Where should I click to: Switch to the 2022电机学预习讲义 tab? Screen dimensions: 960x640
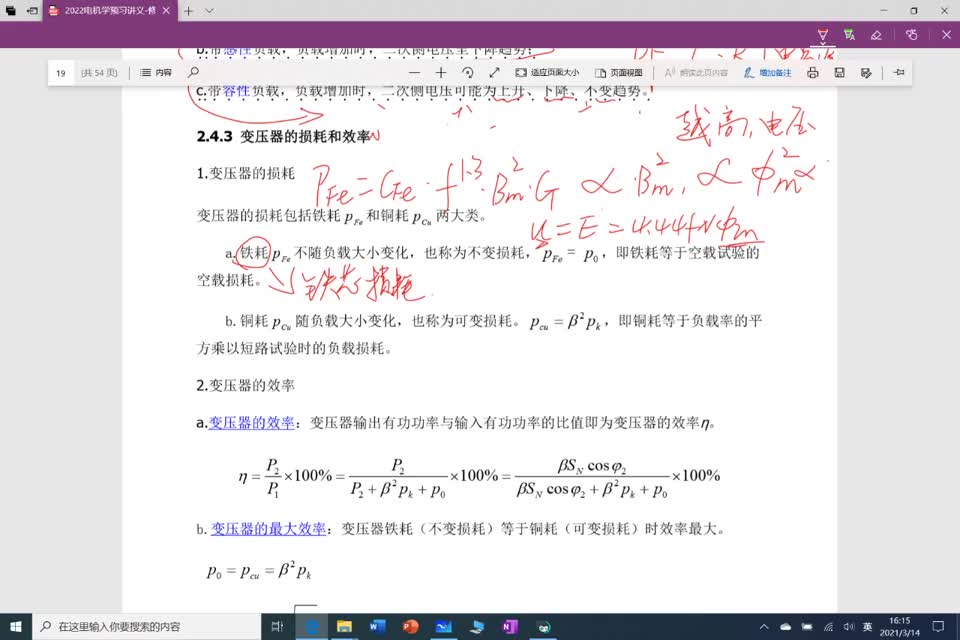coord(110,10)
